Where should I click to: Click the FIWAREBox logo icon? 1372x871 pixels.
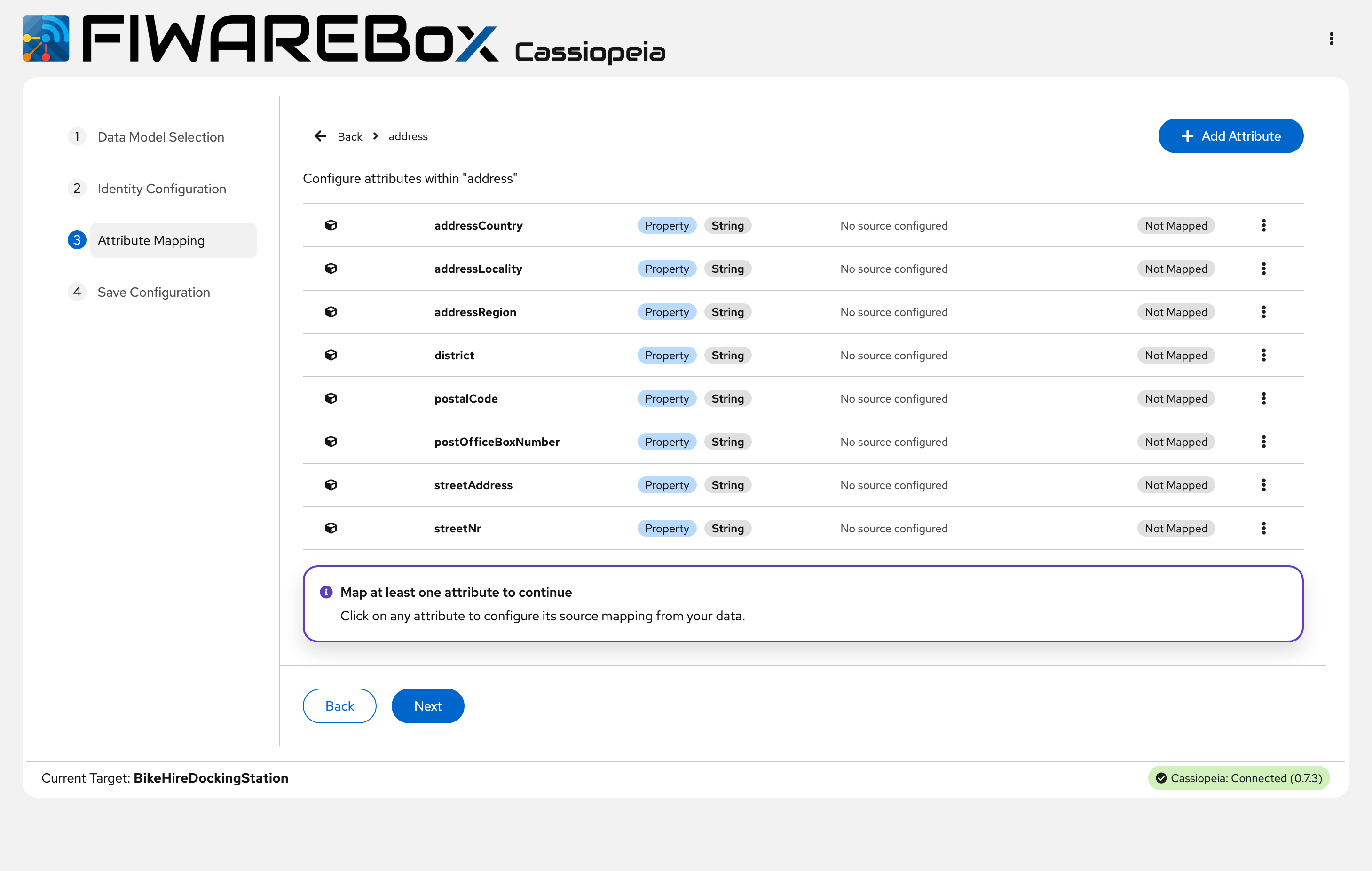46,38
